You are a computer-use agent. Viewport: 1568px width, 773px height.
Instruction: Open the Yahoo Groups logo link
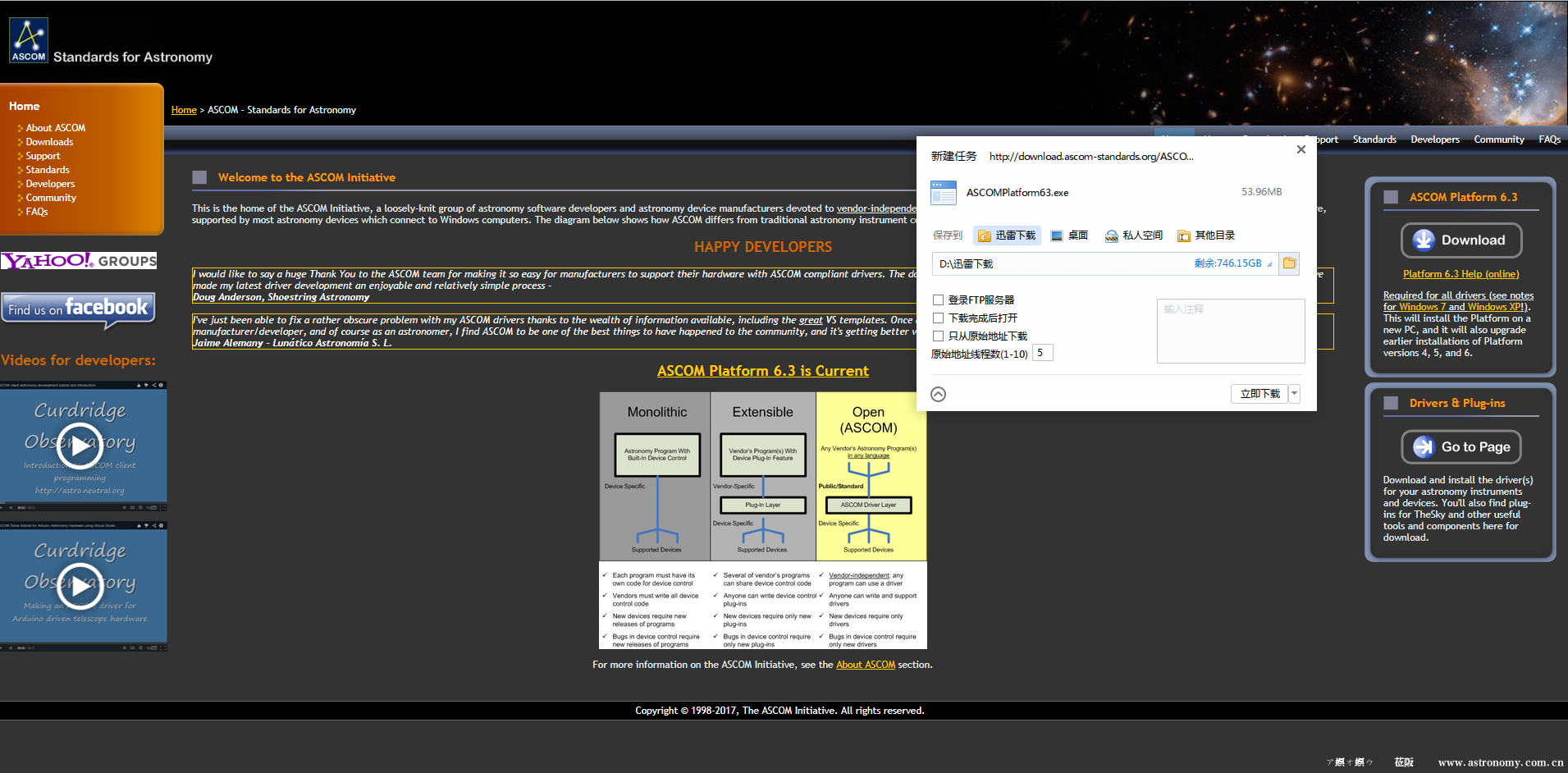79,261
